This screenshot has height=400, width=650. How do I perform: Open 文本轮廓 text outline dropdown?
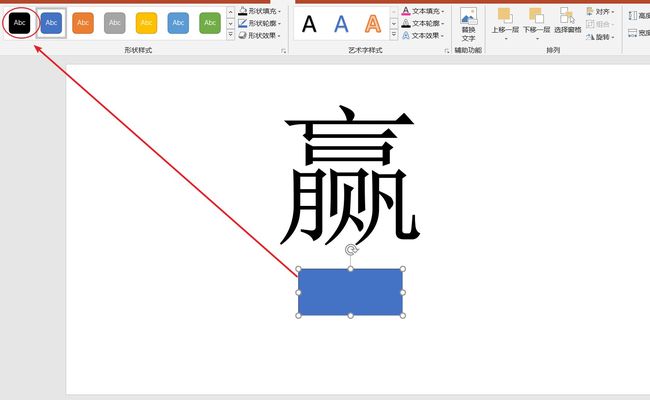[423, 23]
